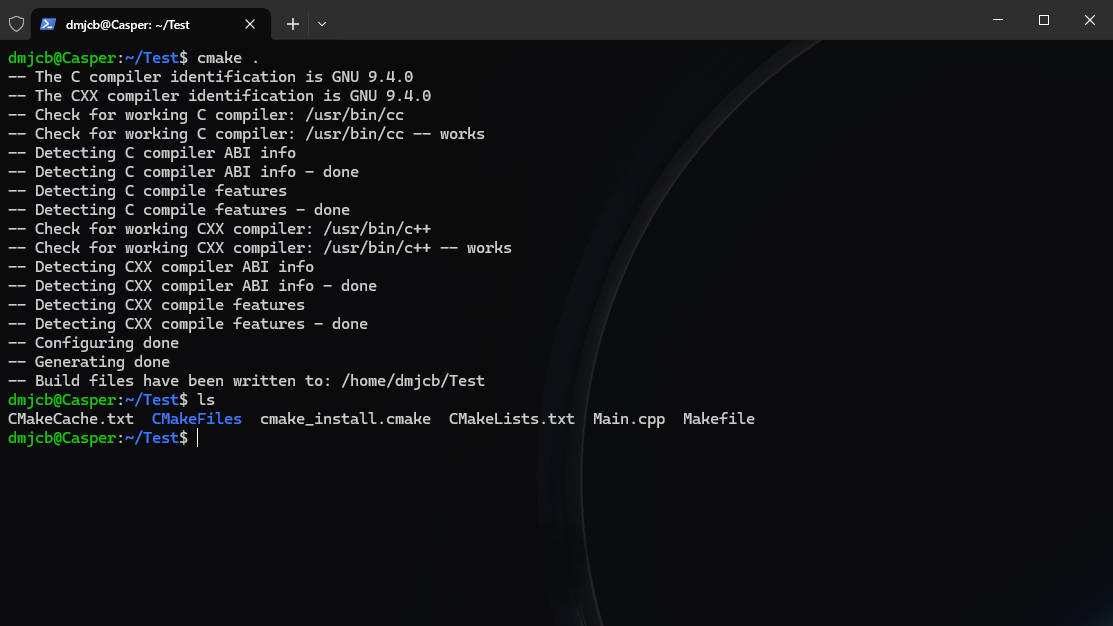Click 'Detecting C compile features - done' line
This screenshot has width=1113, height=626.
coord(179,210)
